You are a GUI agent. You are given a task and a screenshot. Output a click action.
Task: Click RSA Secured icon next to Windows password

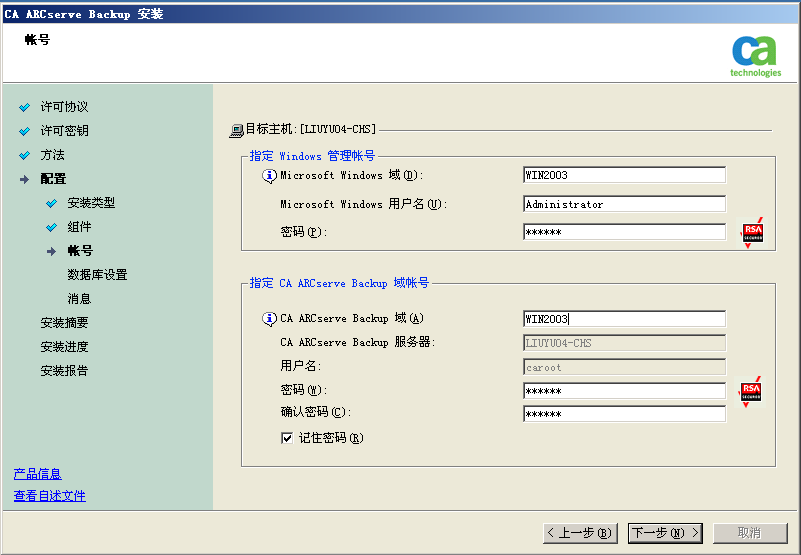pyautogui.click(x=751, y=233)
